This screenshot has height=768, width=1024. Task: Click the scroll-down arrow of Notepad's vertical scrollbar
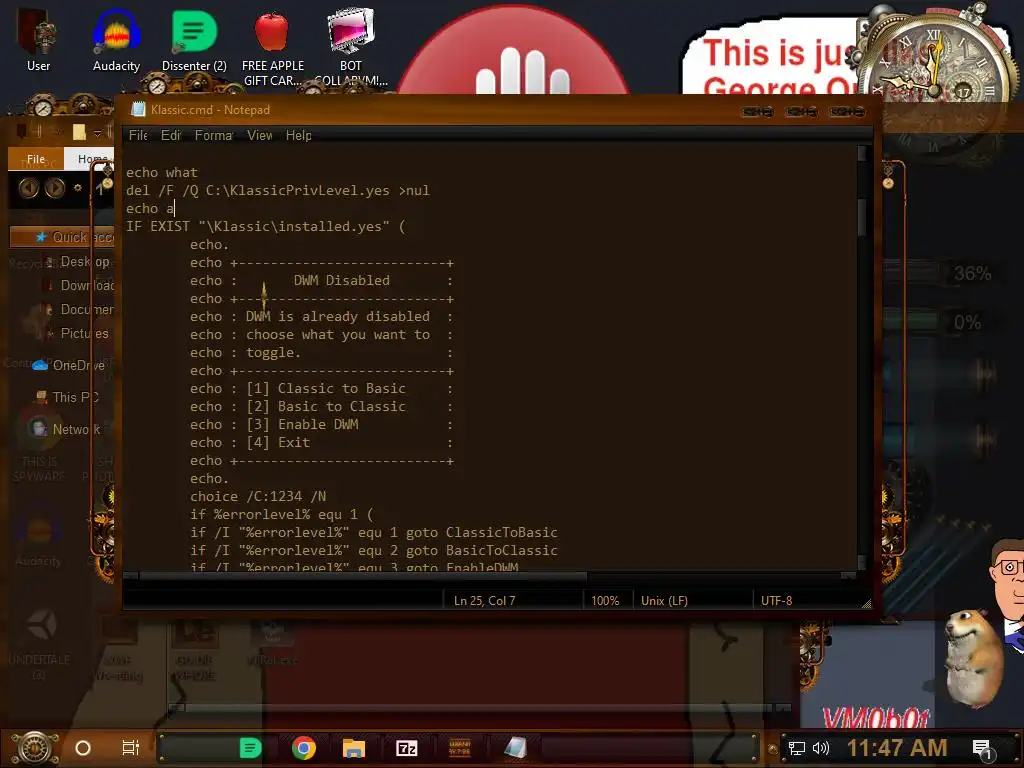(862, 562)
